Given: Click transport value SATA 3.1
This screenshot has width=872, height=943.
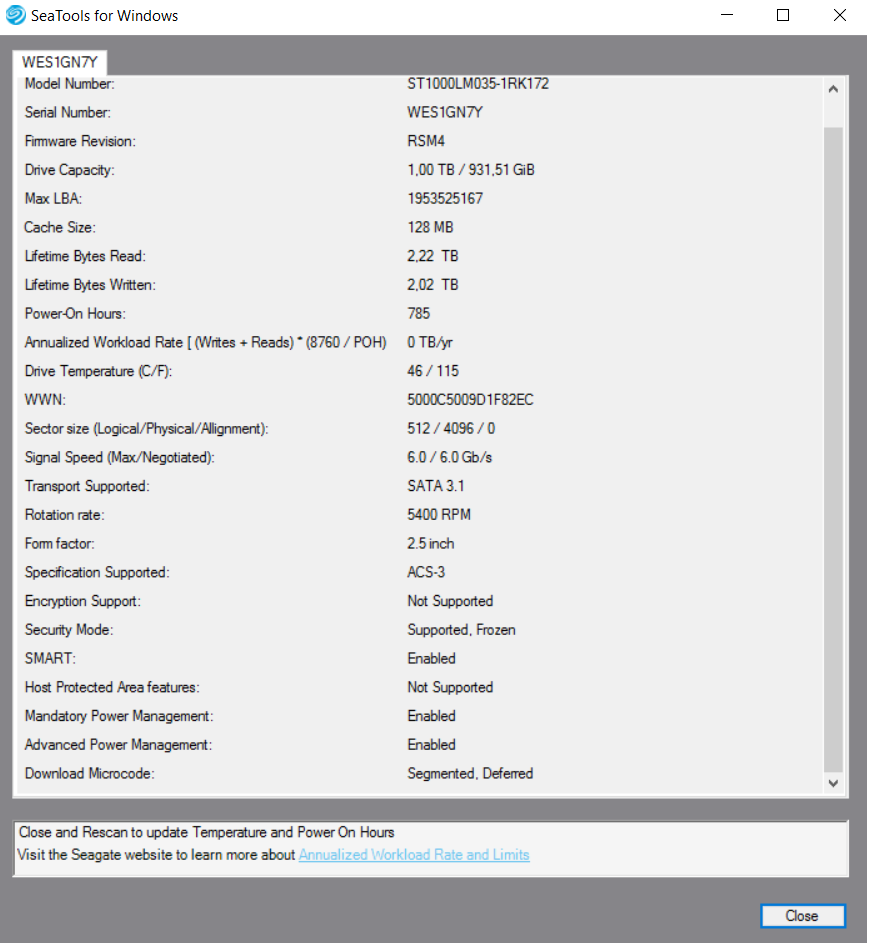Looking at the screenshot, I should tap(435, 486).
